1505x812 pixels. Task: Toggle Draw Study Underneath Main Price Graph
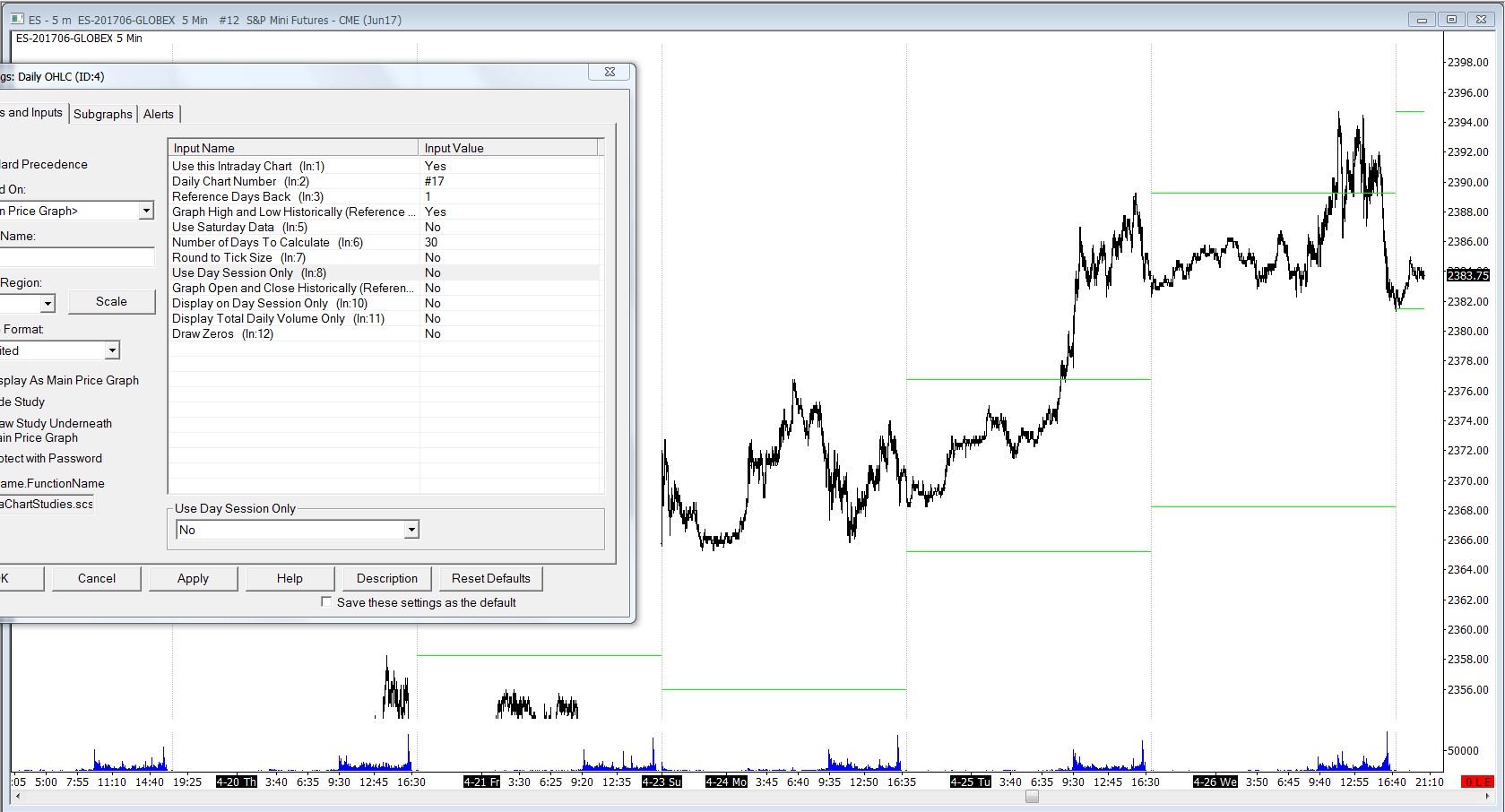pos(56,430)
